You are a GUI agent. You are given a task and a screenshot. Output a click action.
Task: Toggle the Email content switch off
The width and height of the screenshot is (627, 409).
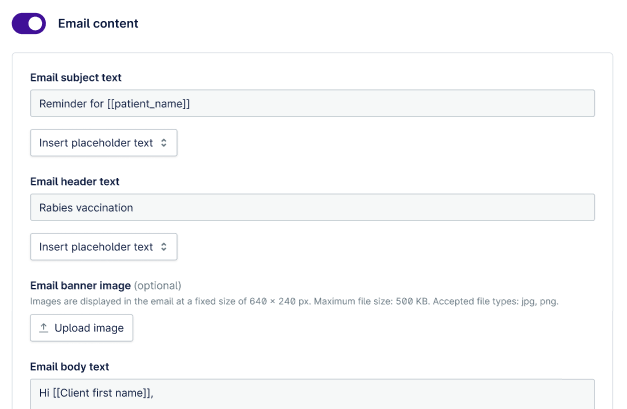tap(29, 23)
